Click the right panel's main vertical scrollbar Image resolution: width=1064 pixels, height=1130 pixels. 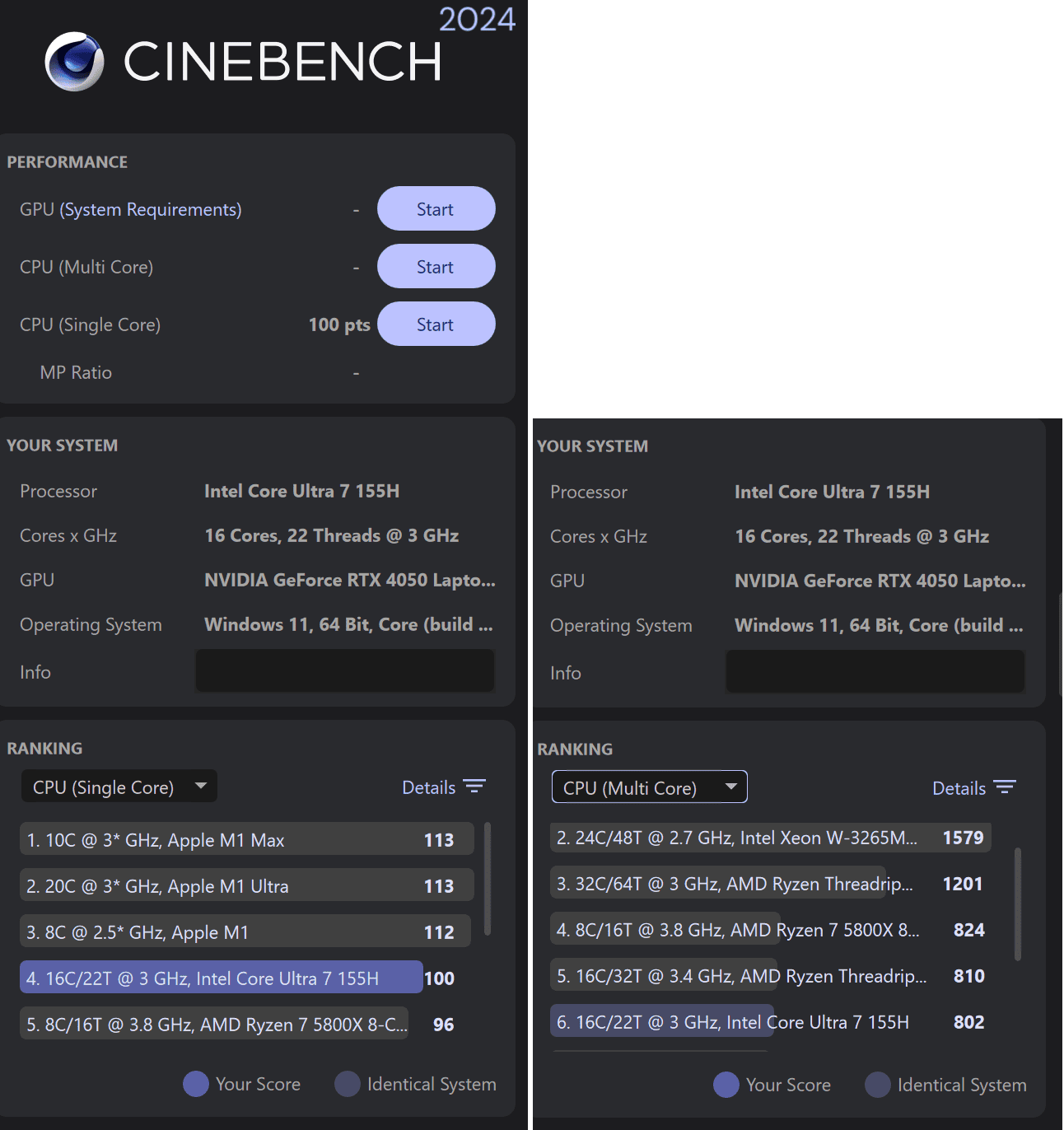[1061, 645]
